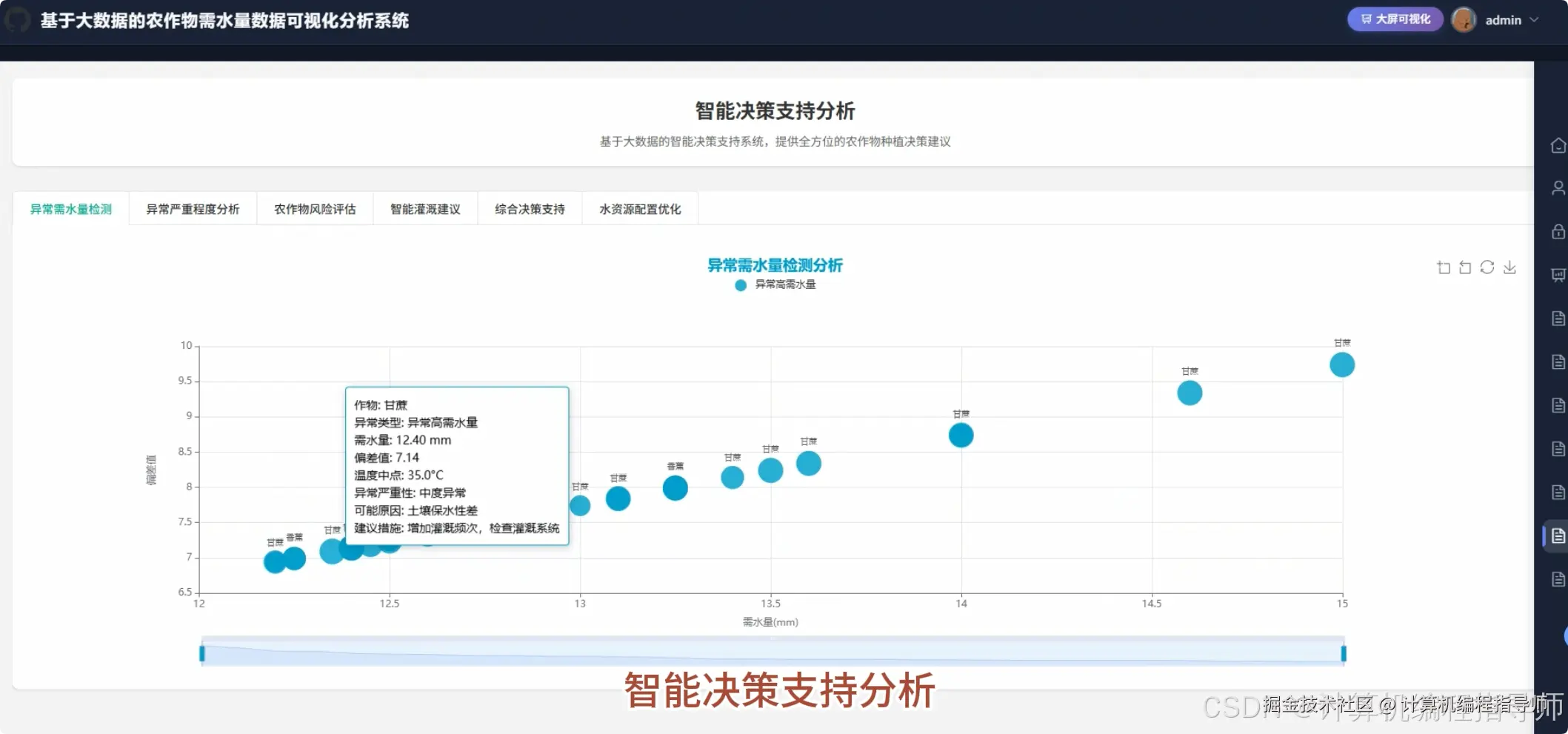Click the system title text in header
1568x734 pixels.
click(x=224, y=21)
